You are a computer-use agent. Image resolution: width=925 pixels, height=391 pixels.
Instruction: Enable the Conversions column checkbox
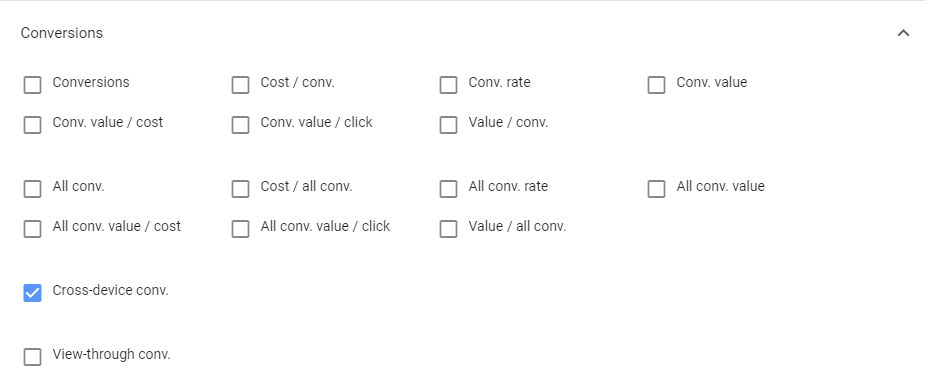[x=32, y=85]
